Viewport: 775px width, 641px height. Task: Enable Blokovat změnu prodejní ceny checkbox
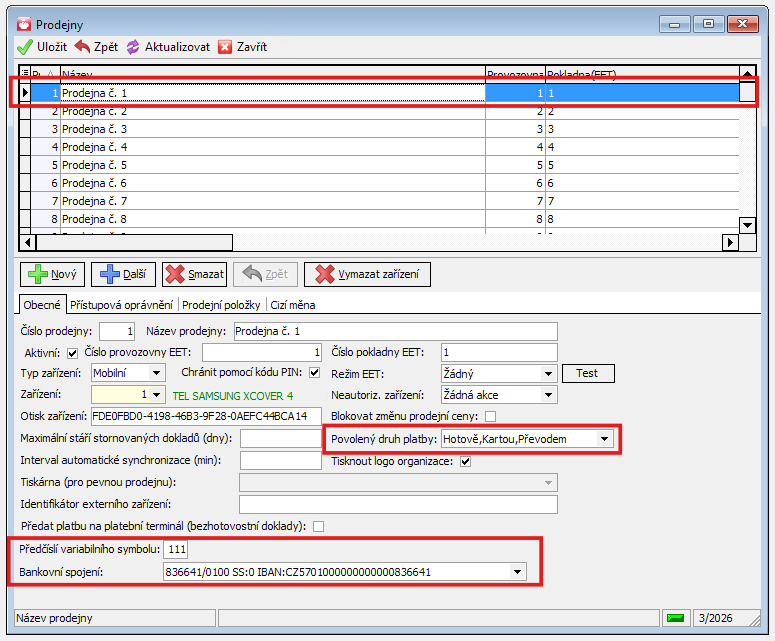(x=490, y=416)
